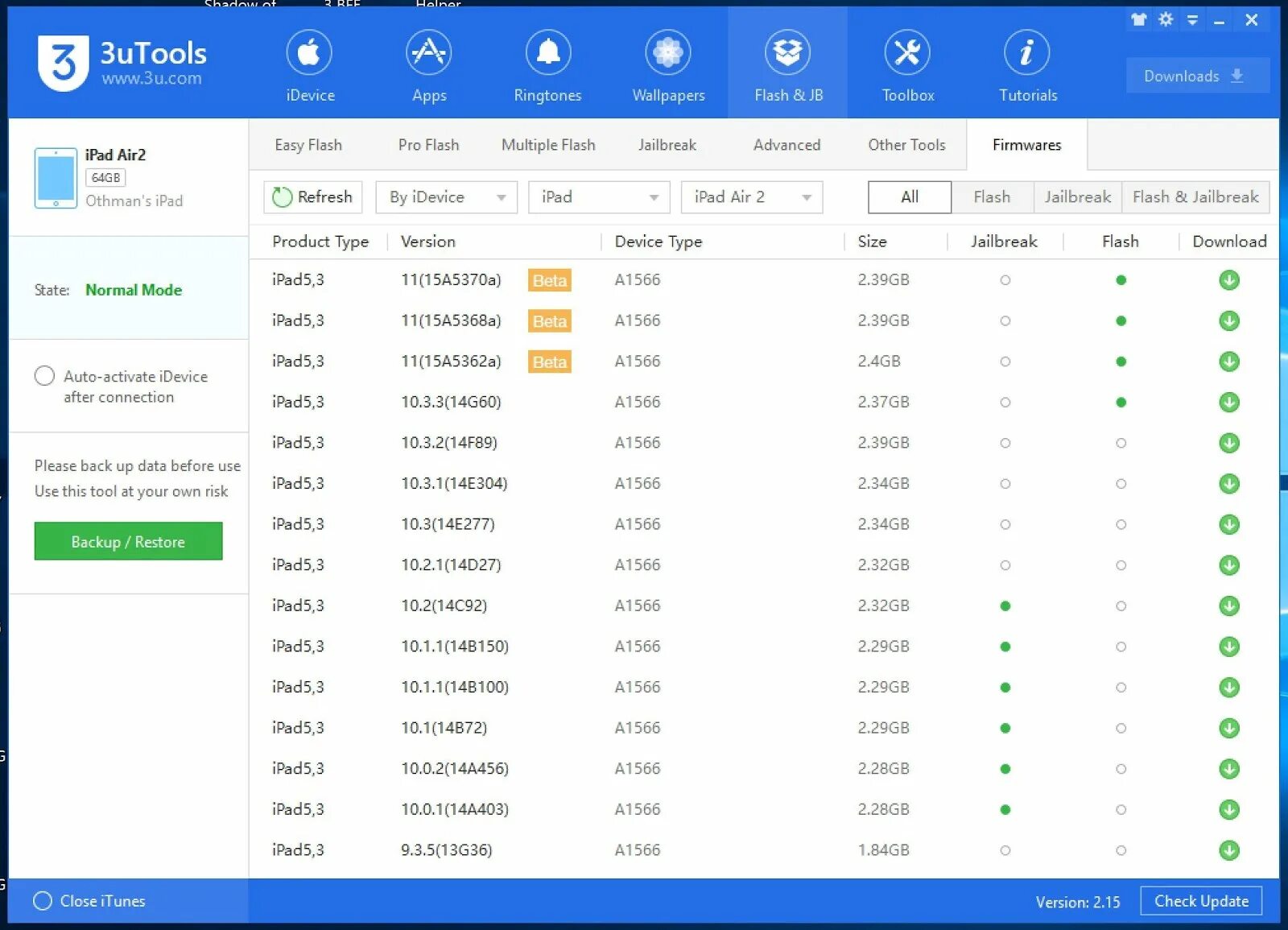Viewport: 1288px width, 930px height.
Task: Download firmware 10.3.1(14E304)
Action: pyautogui.click(x=1229, y=484)
